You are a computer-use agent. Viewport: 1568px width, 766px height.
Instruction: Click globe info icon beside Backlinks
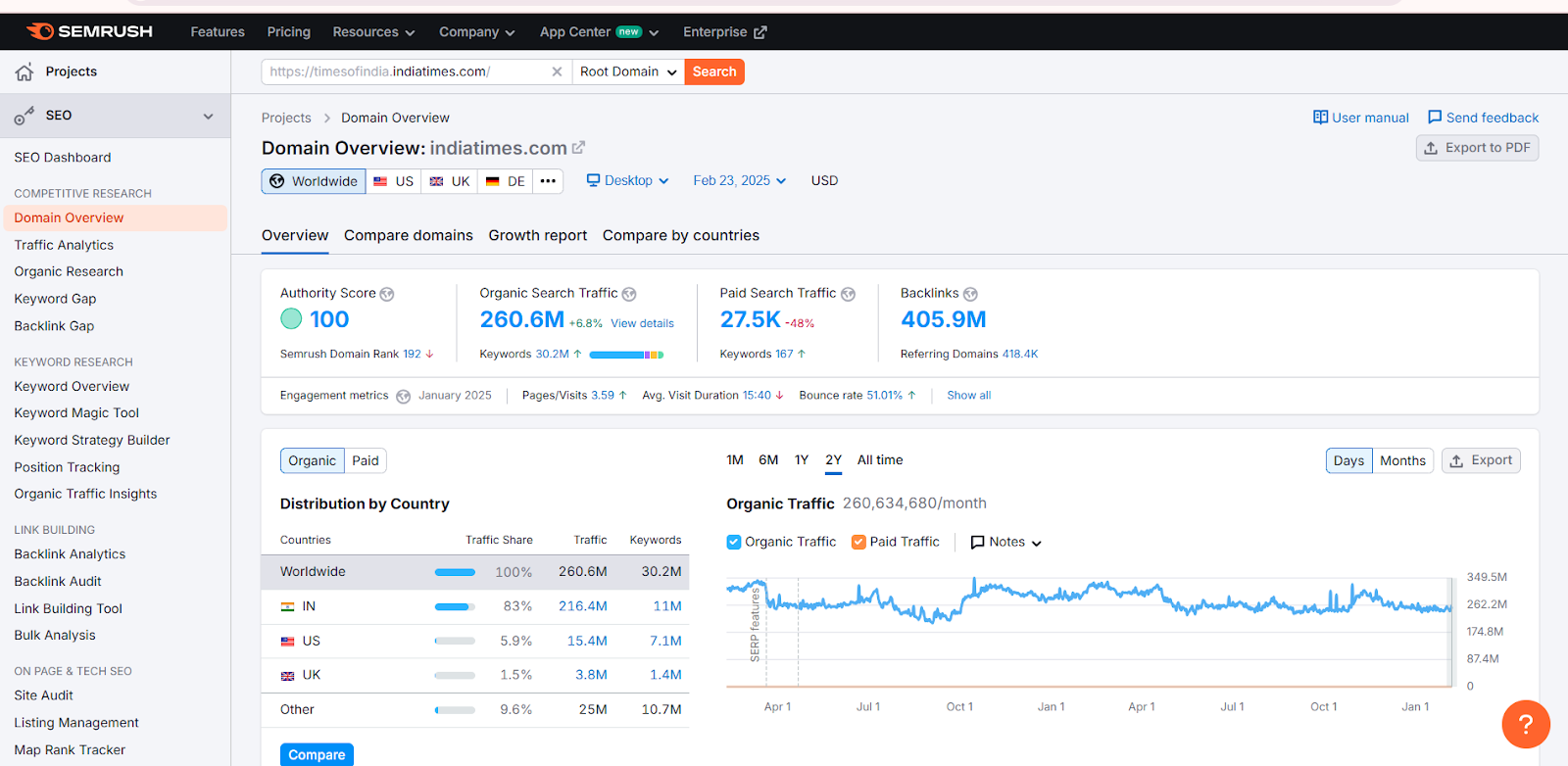[x=970, y=294]
